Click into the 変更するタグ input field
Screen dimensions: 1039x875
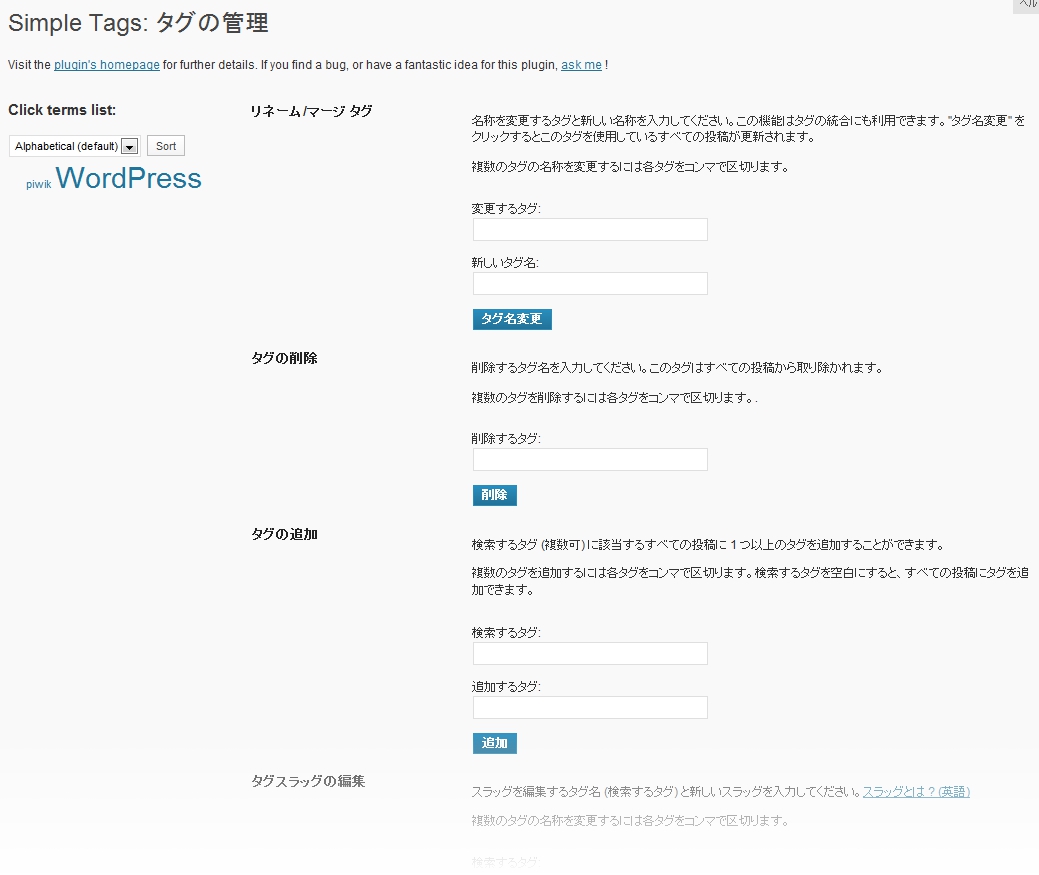pos(589,229)
